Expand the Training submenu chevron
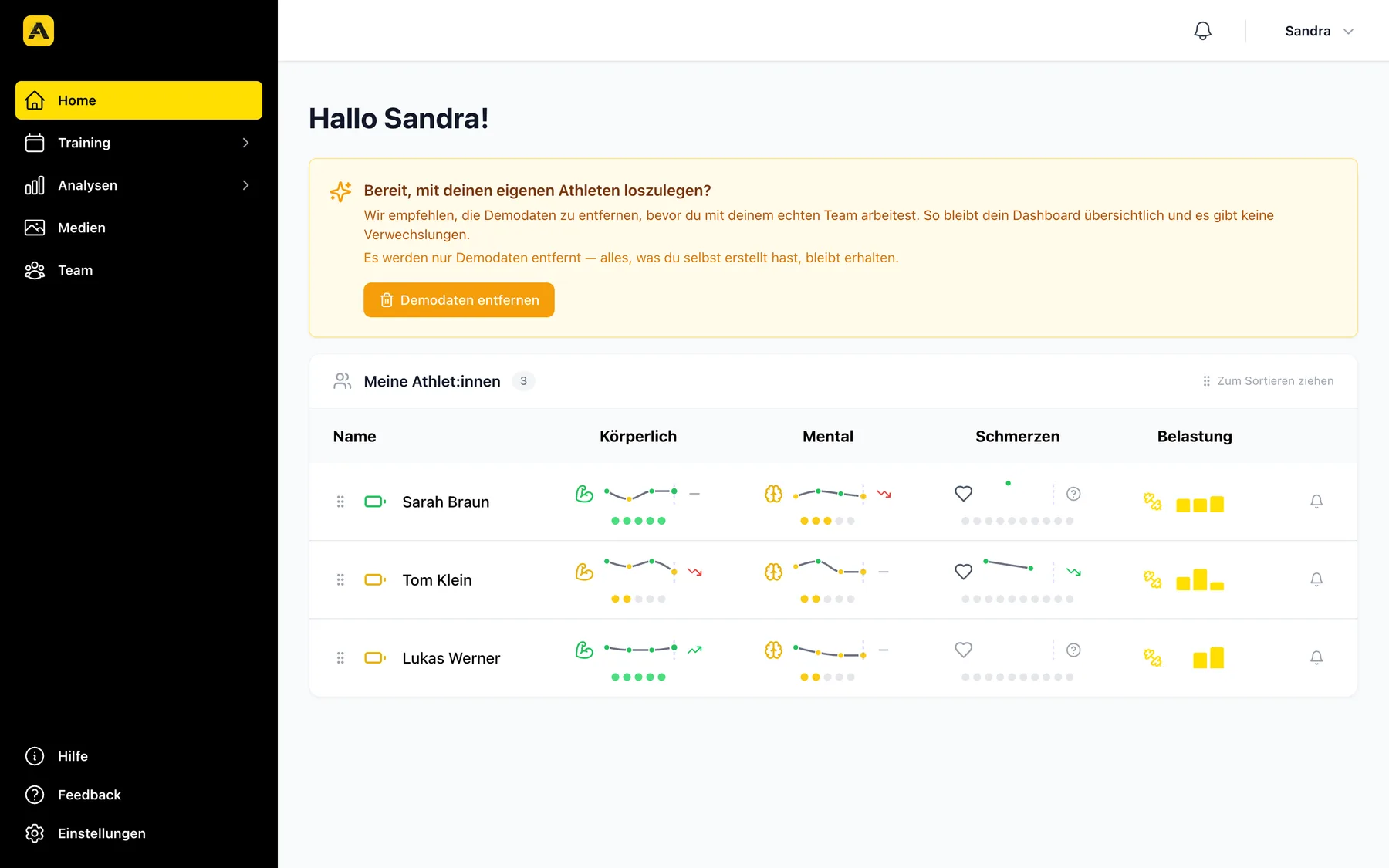The width and height of the screenshot is (1389, 868). click(245, 143)
